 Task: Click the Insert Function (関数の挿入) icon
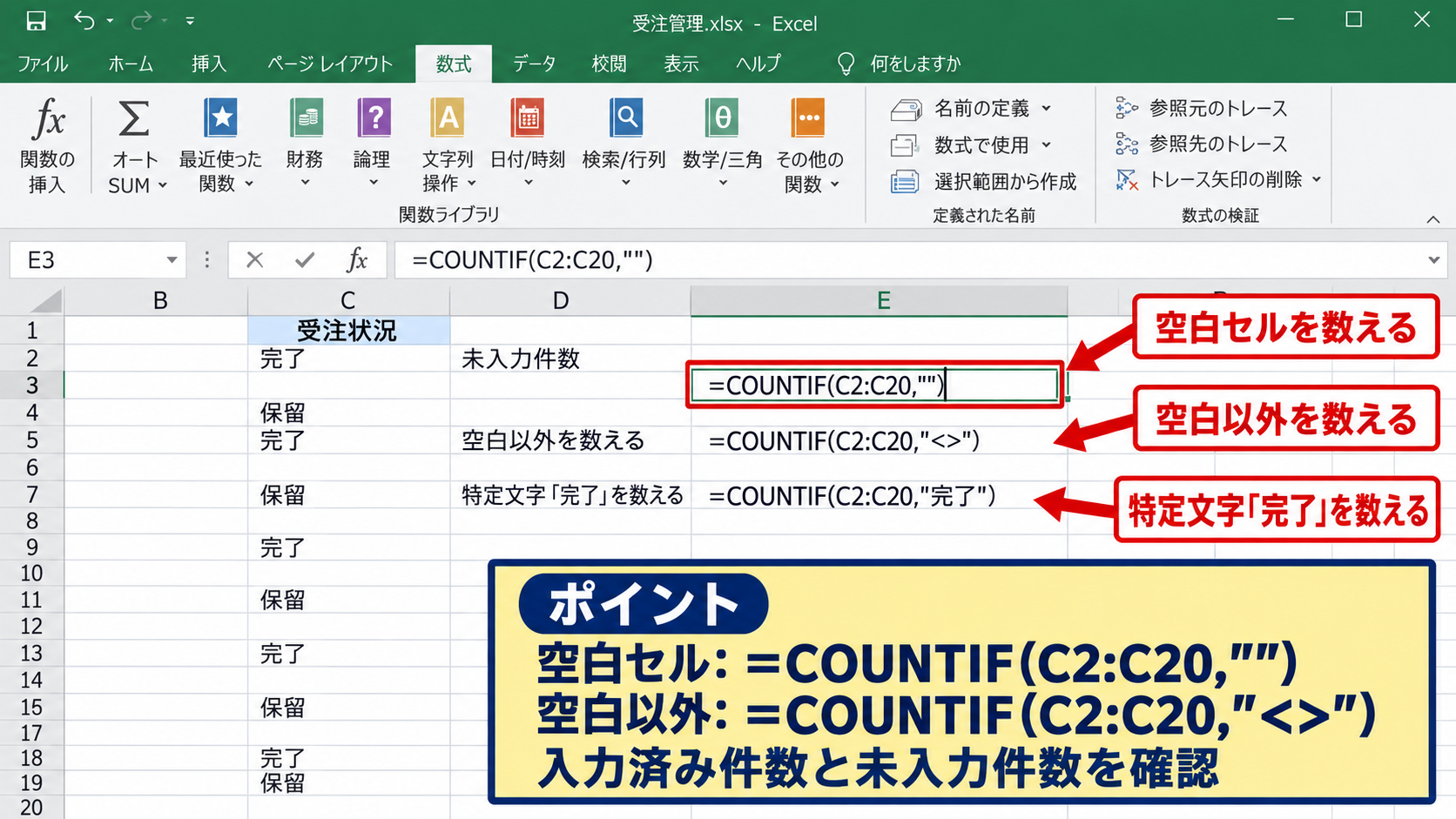pyautogui.click(x=48, y=118)
